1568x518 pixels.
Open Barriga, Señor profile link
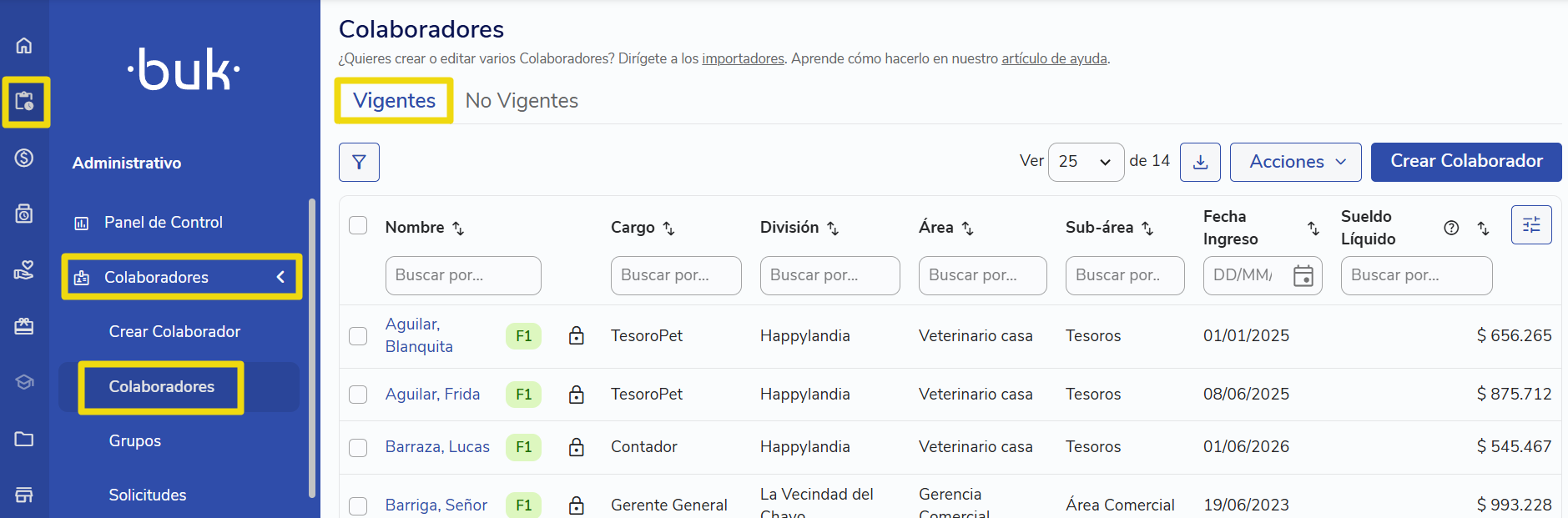pyautogui.click(x=436, y=505)
